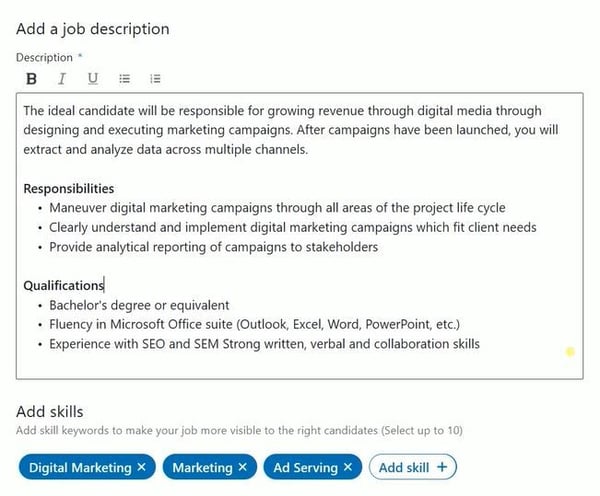Place cursor after the Qualifications heading
This screenshot has height=496, width=600.
[104, 286]
